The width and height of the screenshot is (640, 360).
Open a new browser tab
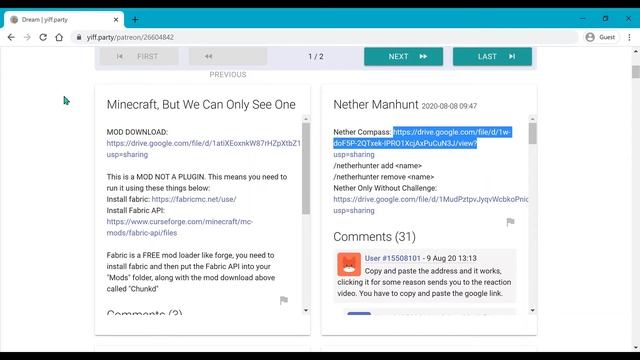tap(135, 20)
